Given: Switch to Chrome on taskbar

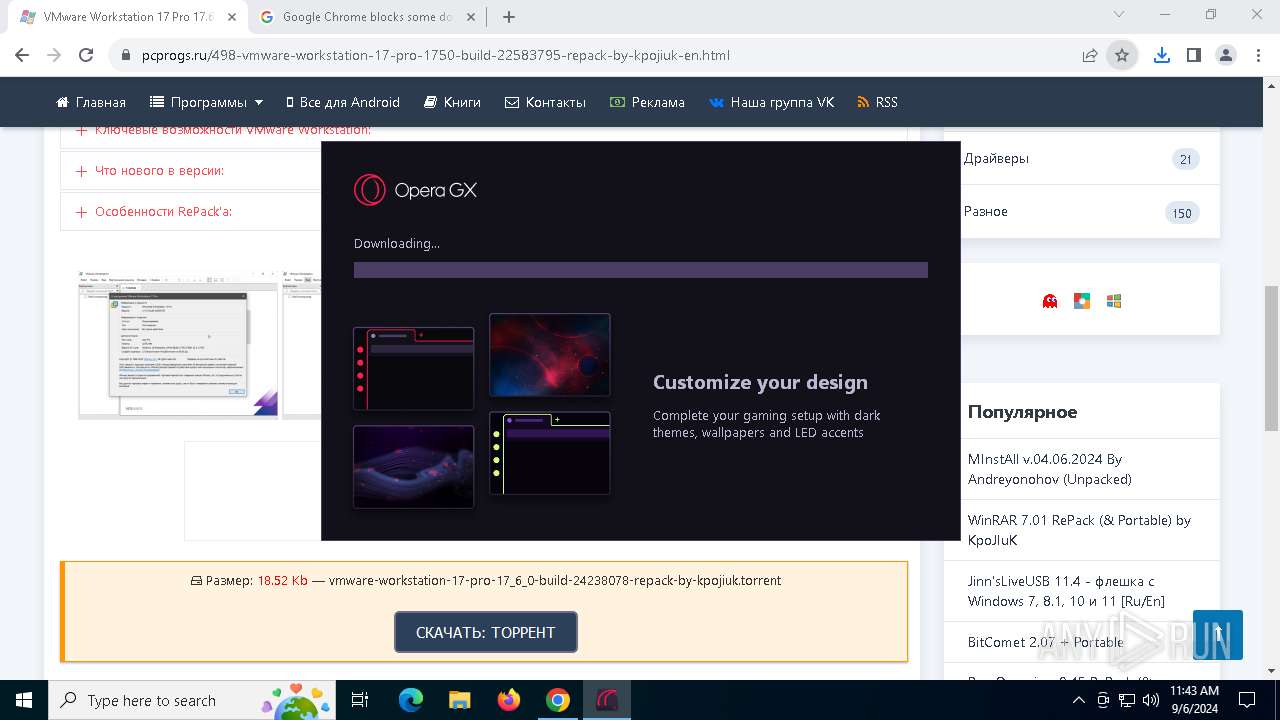Looking at the screenshot, I should tap(558, 700).
